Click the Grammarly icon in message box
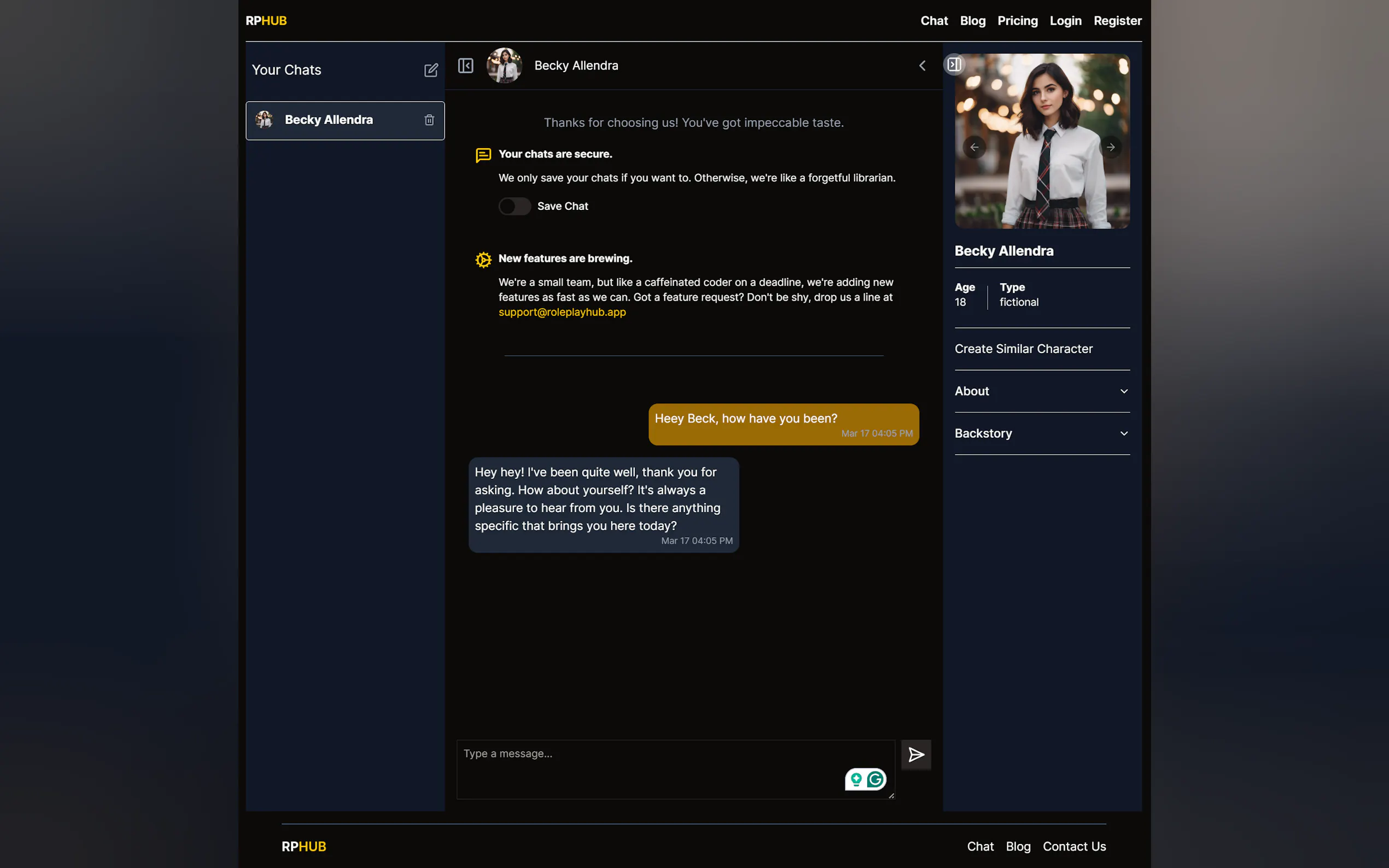 click(x=875, y=779)
